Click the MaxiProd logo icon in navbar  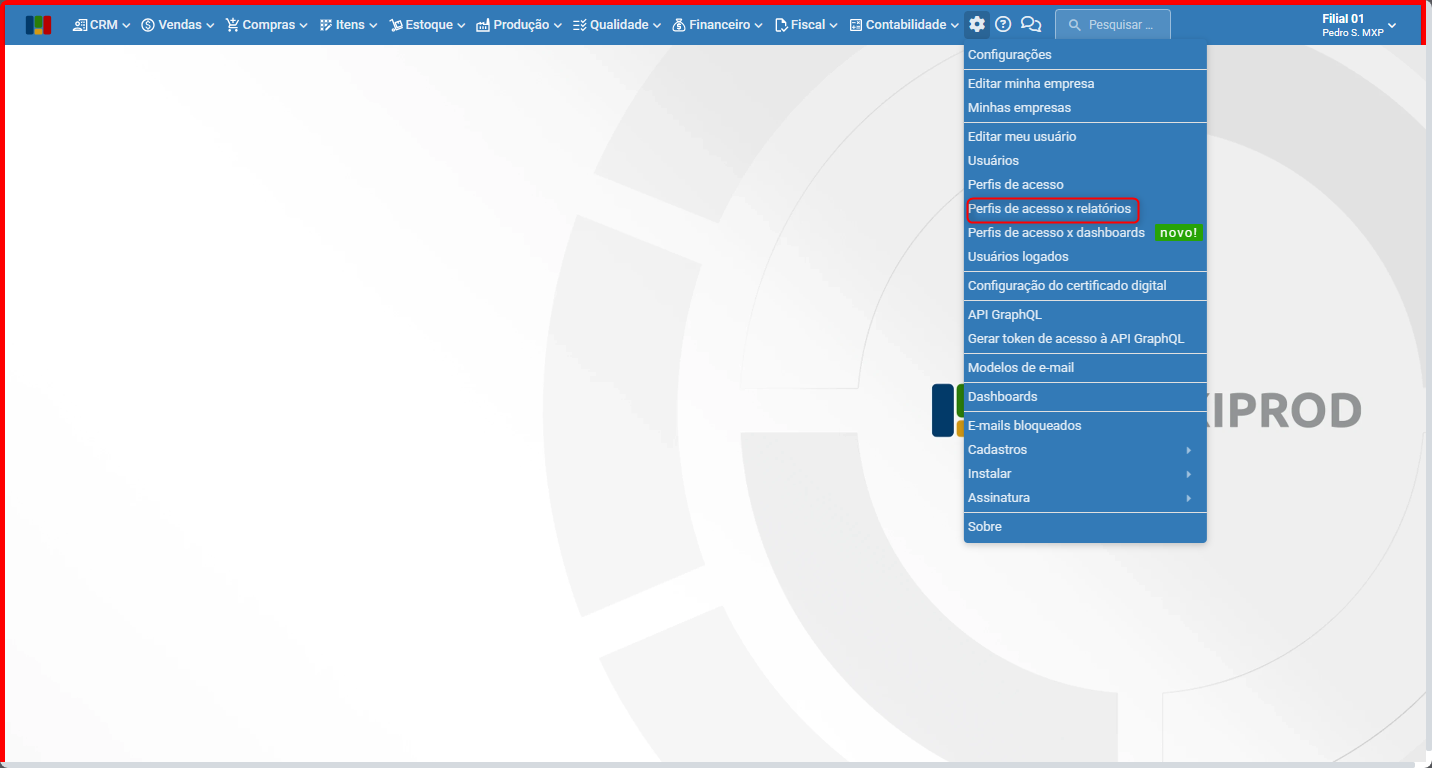coord(38,25)
